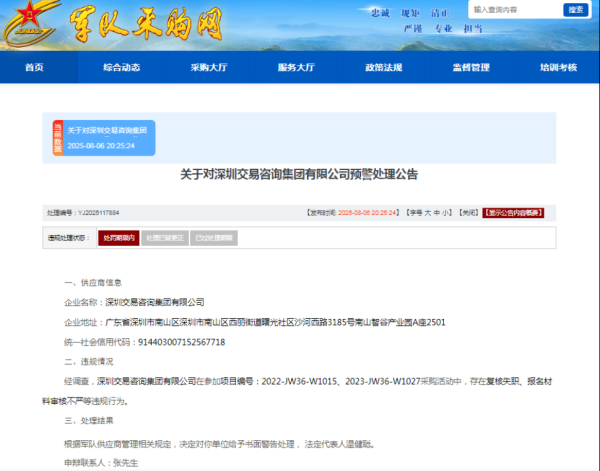Open the 首页 home tab
600x471 pixels.
click(x=35, y=67)
